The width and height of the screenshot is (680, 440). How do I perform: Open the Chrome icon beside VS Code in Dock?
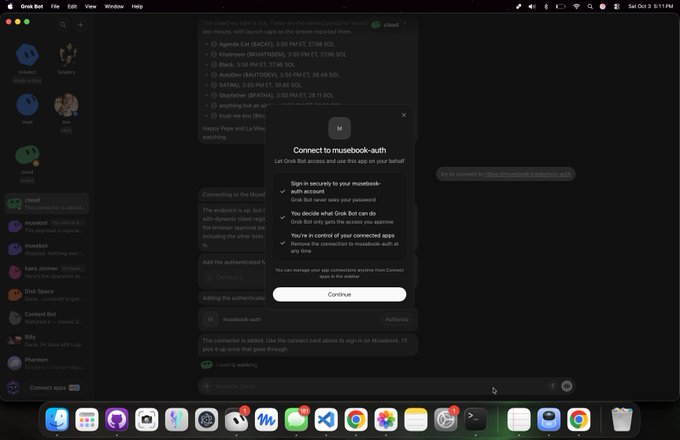click(356, 420)
